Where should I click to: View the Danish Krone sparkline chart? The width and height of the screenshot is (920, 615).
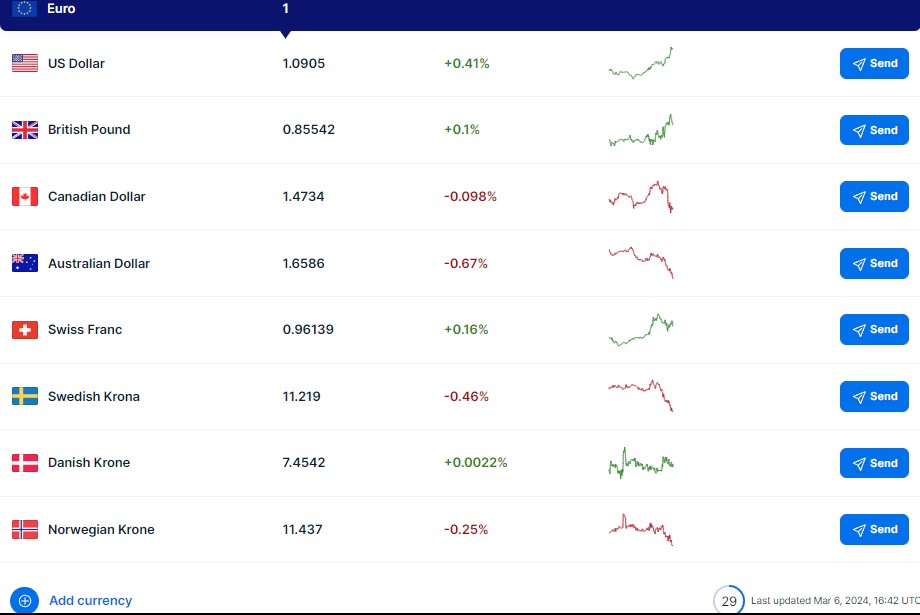[x=641, y=463]
